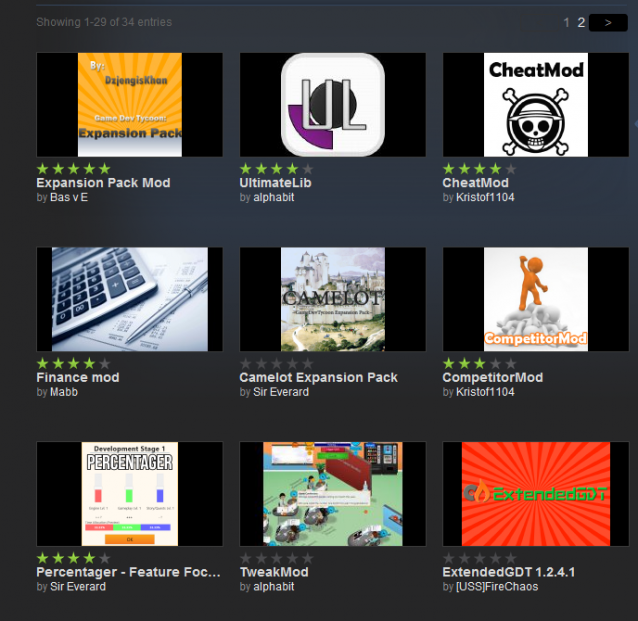
Task: Open the Camelot castle thumbnail
Action: pyautogui.click(x=332, y=299)
